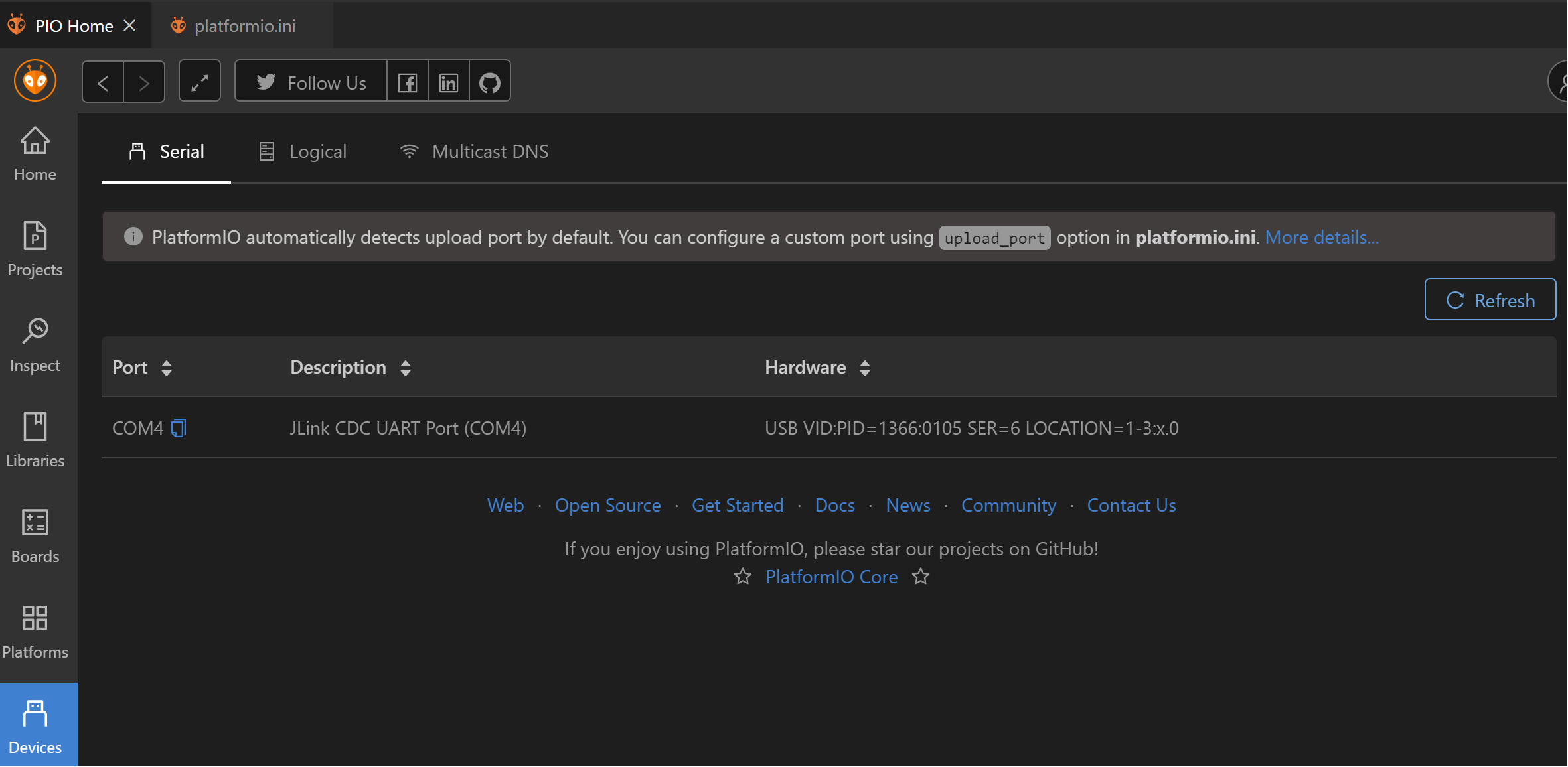This screenshot has height=767, width=1568.
Task: Open the Projects sidebar section
Action: coord(35,249)
